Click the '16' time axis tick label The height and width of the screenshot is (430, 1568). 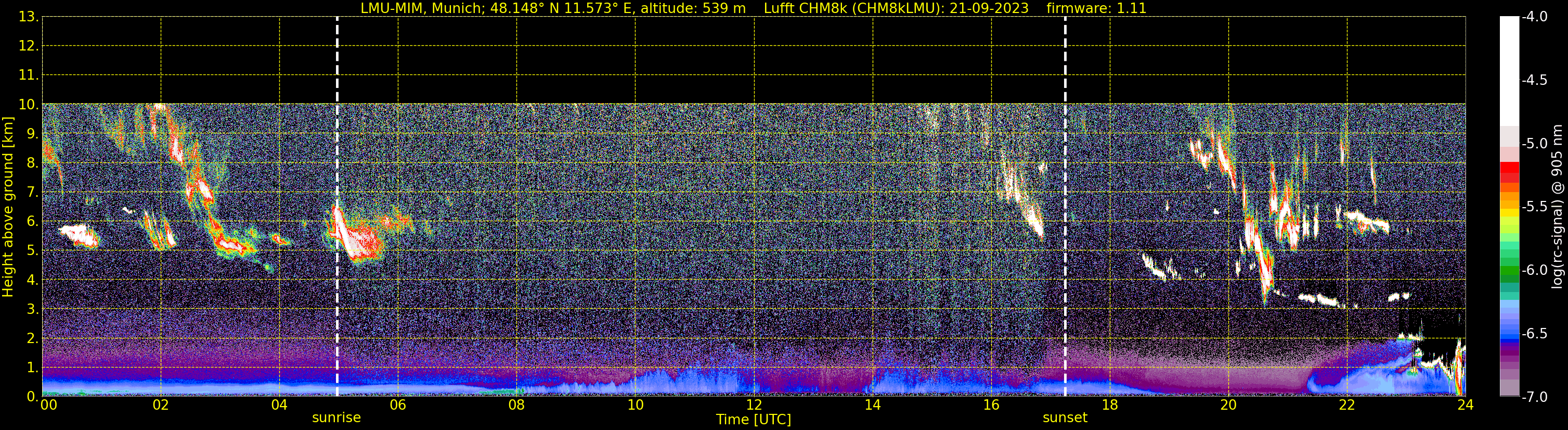(992, 406)
